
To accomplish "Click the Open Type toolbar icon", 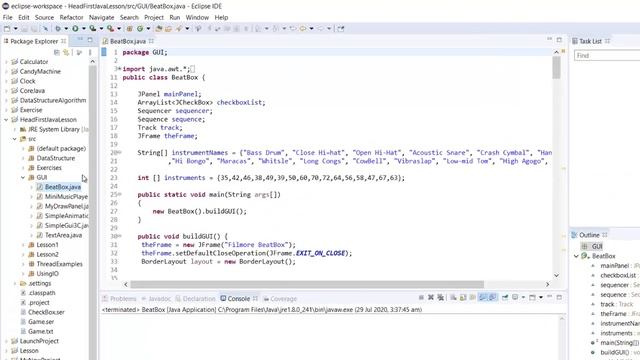I will point(158,29).
